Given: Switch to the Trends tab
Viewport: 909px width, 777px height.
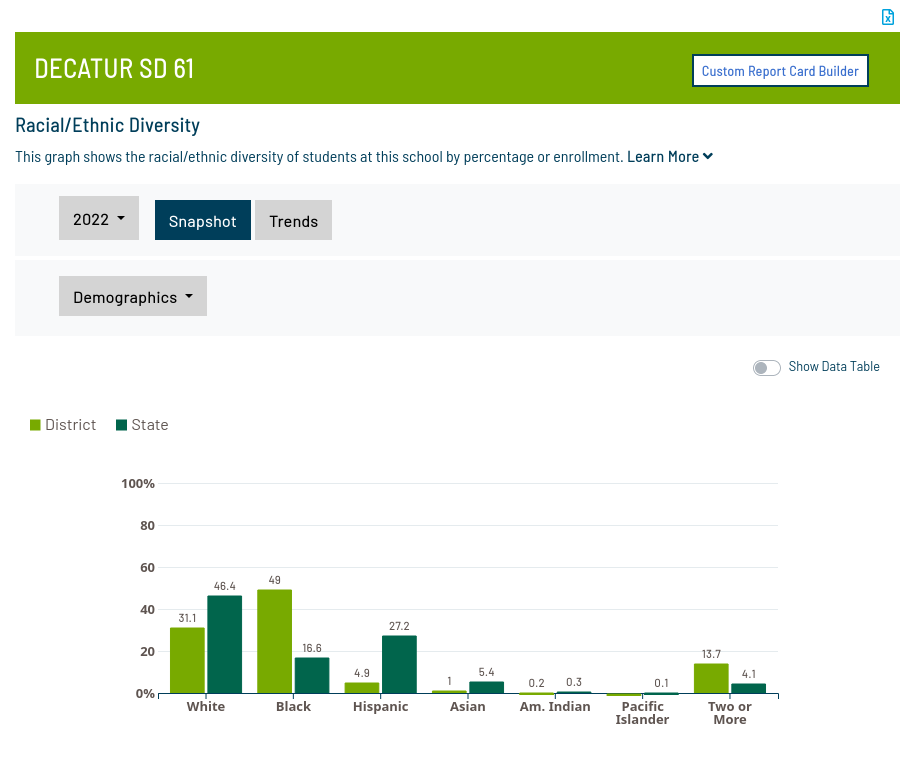Looking at the screenshot, I should pos(293,221).
